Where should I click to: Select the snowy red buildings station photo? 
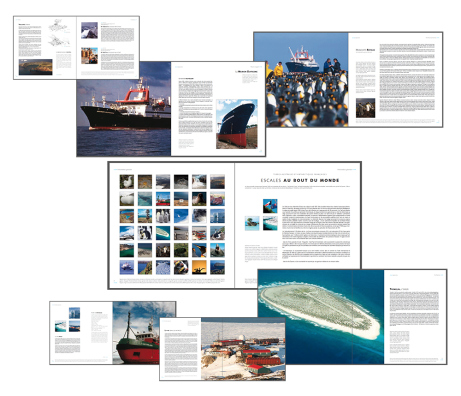[x=243, y=349]
